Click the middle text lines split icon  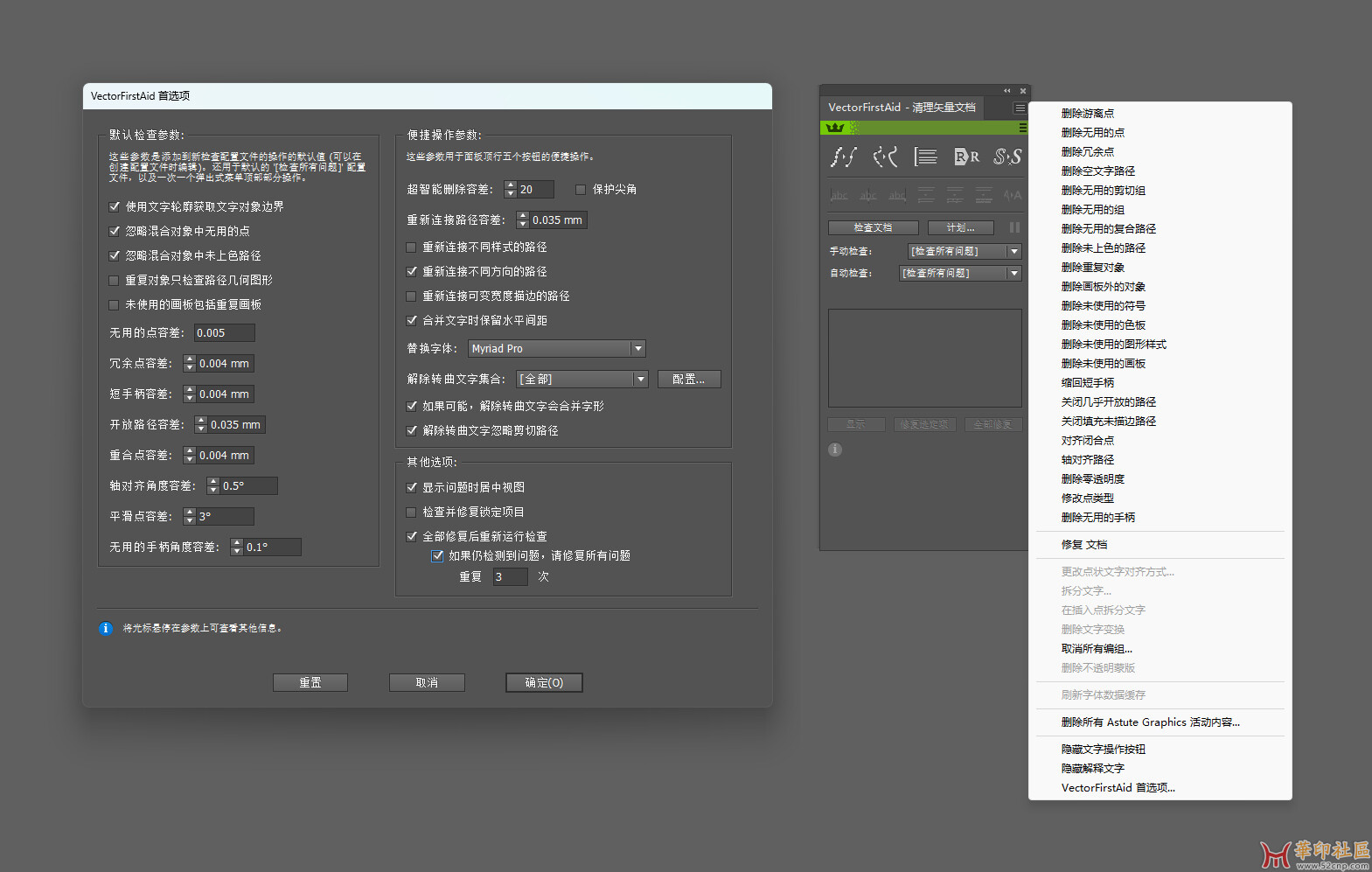955,195
